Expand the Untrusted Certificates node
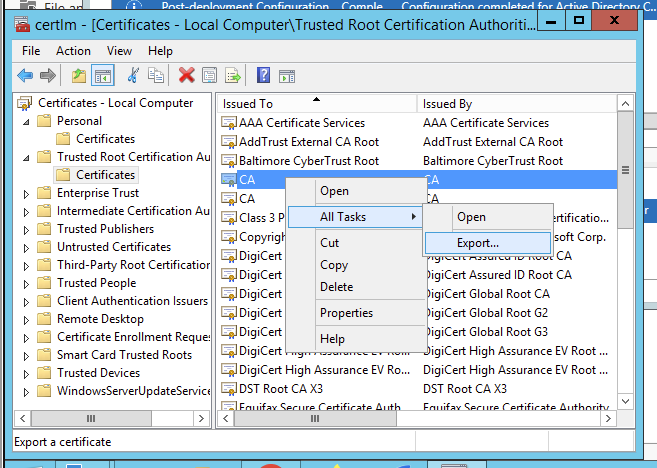Viewport: 657px width, 468px height. [26, 248]
